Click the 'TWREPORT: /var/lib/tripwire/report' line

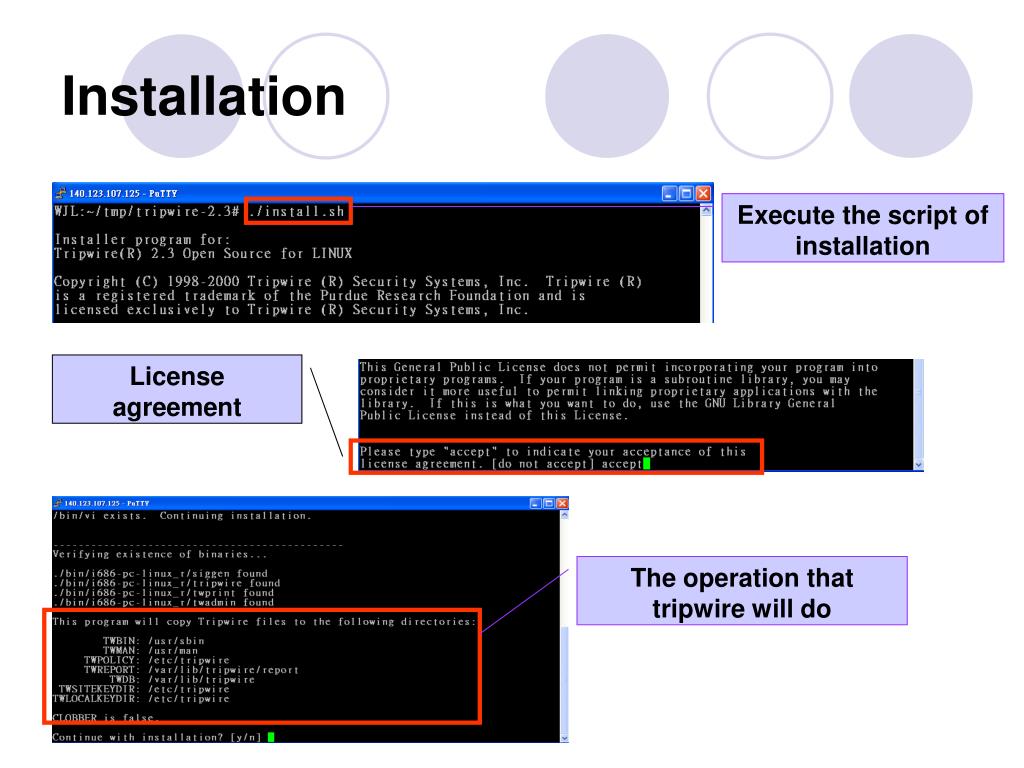point(191,670)
